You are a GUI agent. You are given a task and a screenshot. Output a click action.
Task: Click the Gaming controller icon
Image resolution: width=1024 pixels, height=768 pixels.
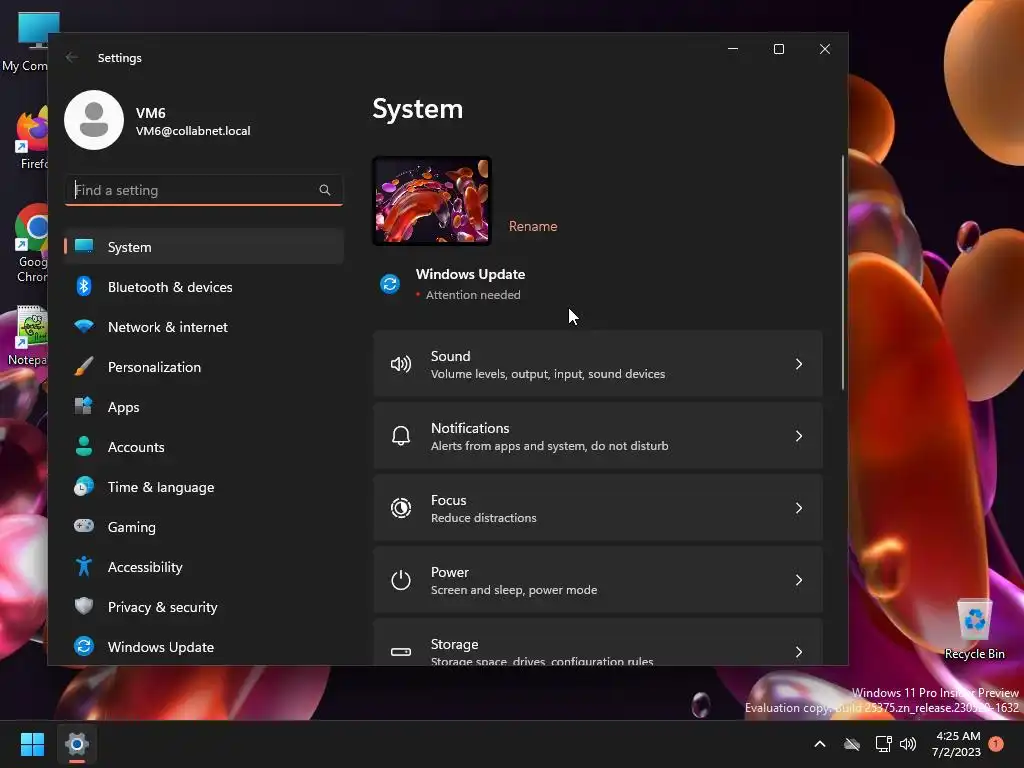84,526
